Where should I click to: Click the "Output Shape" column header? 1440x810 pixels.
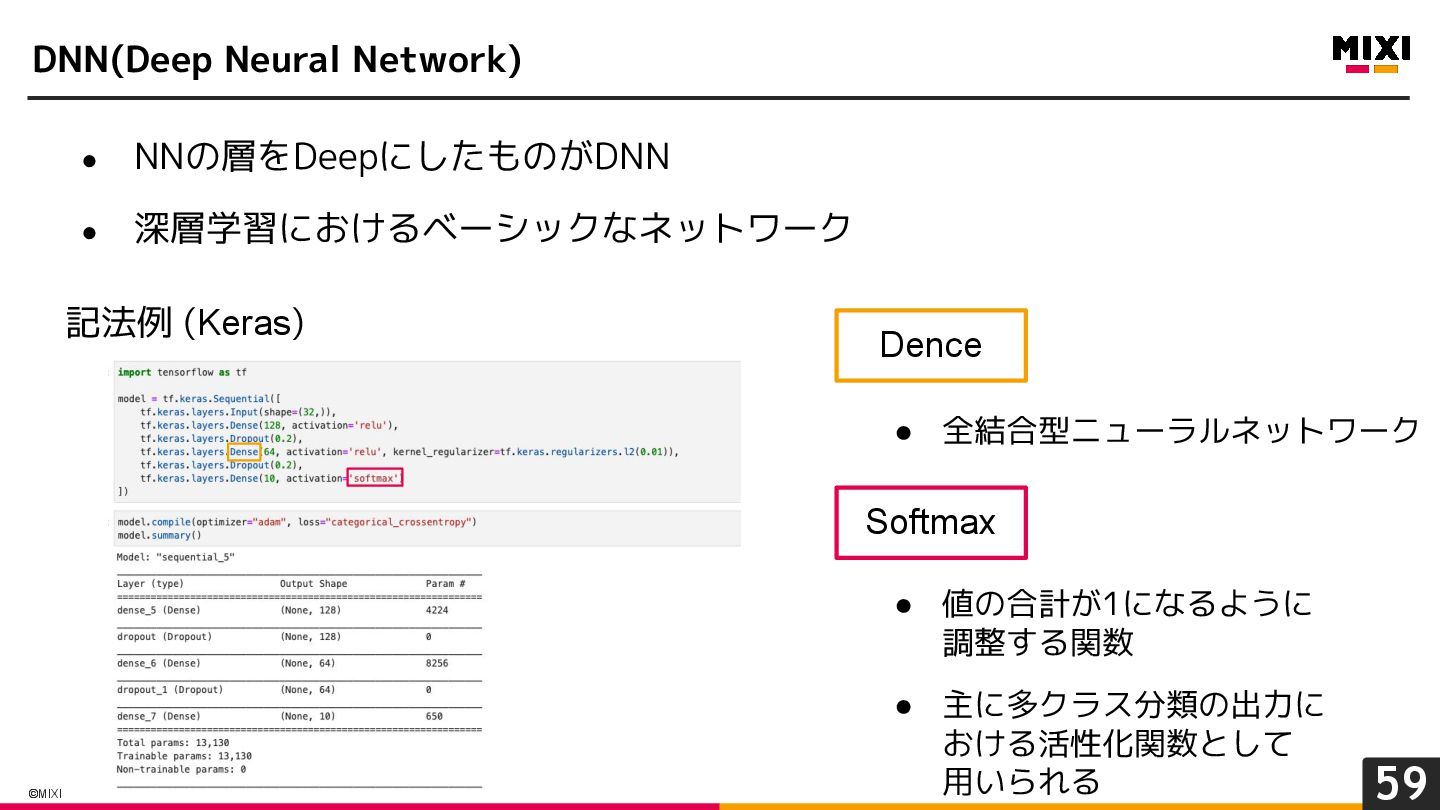(x=314, y=584)
